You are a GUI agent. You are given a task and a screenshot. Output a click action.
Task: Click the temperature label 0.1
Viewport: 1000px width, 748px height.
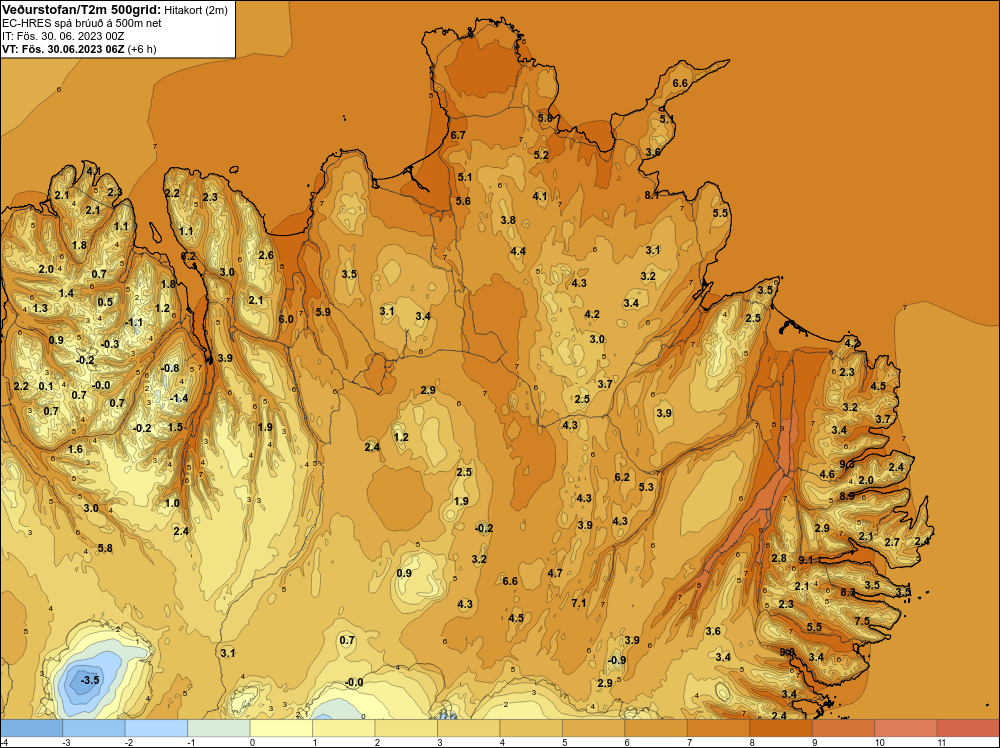pyautogui.click(x=46, y=386)
